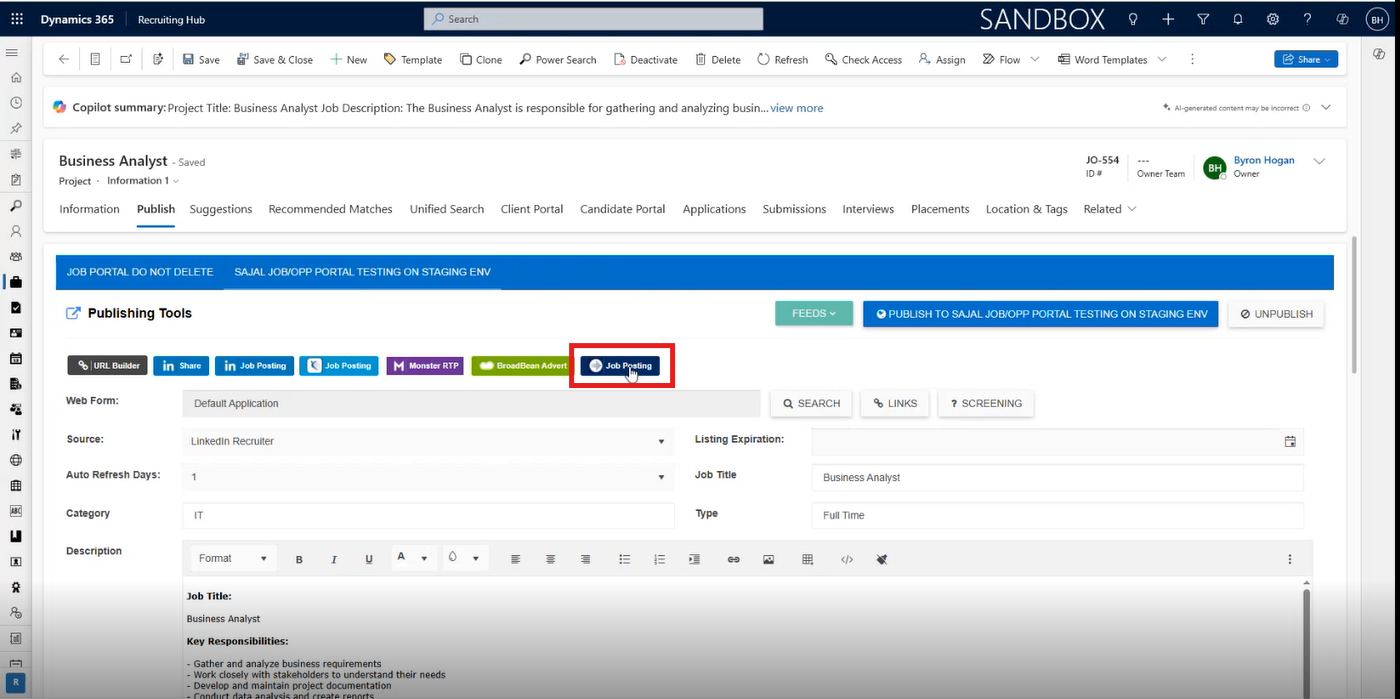Insert an image in the description editor
Screen dimensions: 1400x699
pyautogui.click(x=768, y=559)
